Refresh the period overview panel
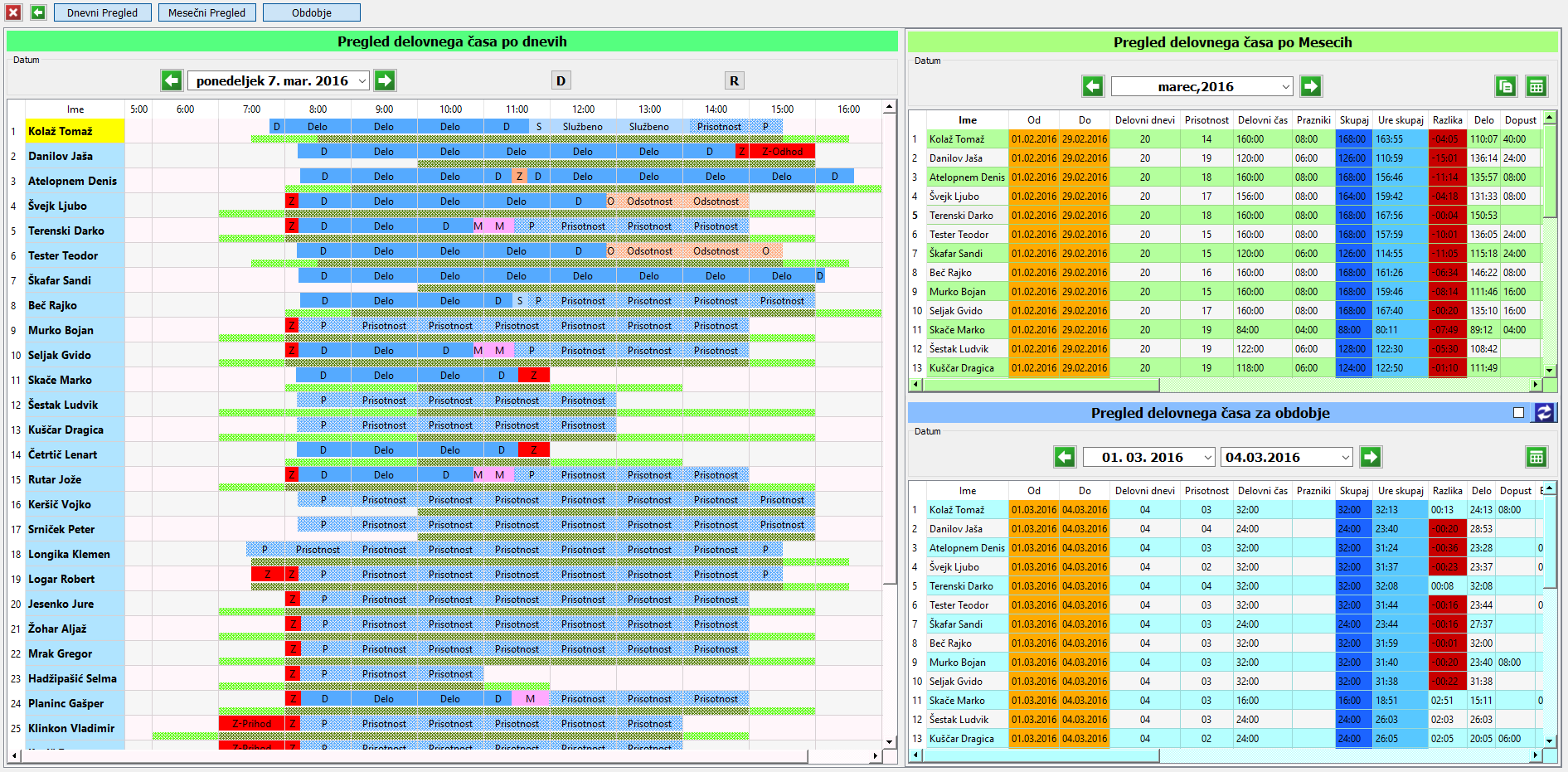 coord(1544,413)
